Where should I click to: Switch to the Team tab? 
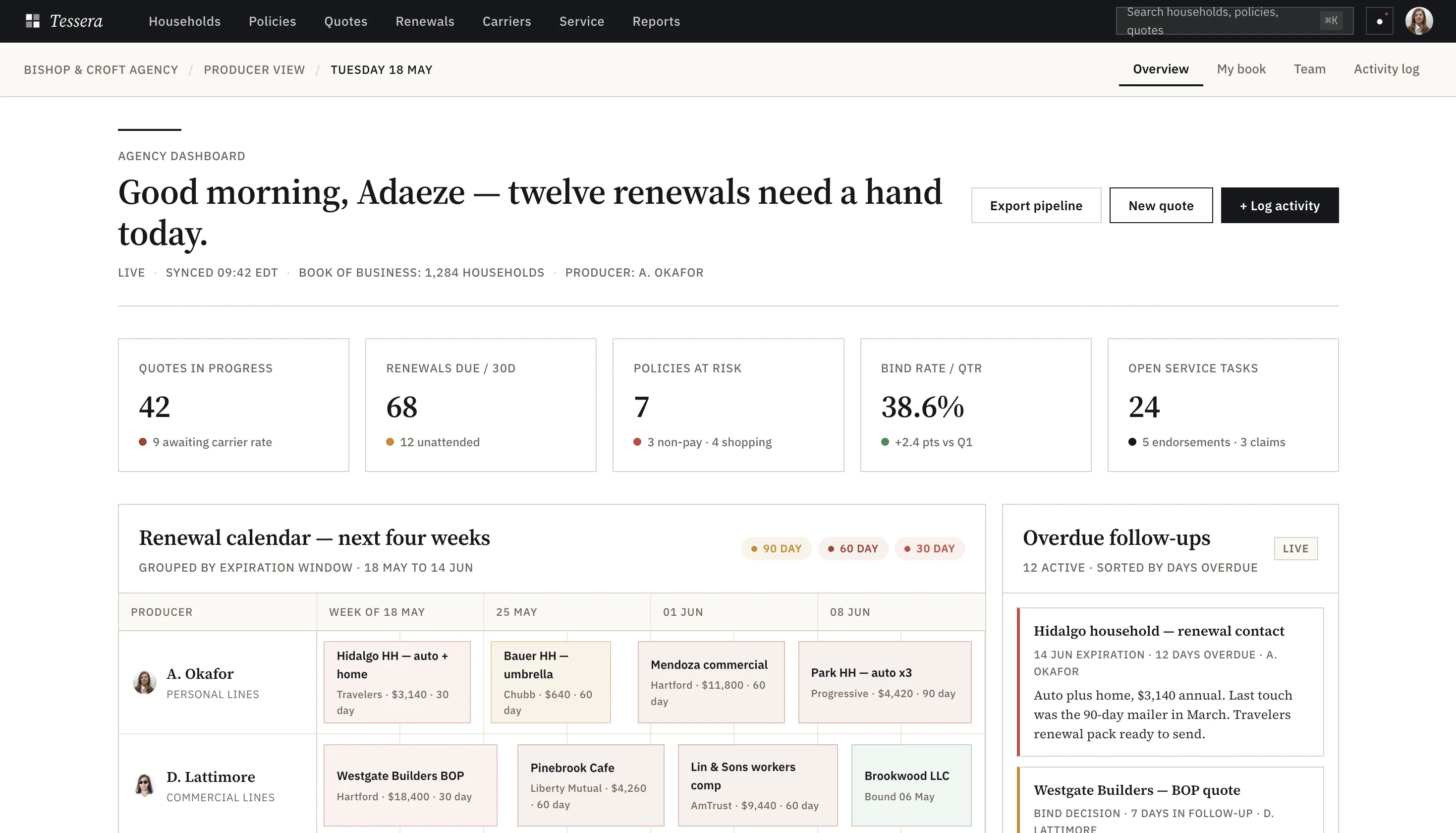[1310, 69]
